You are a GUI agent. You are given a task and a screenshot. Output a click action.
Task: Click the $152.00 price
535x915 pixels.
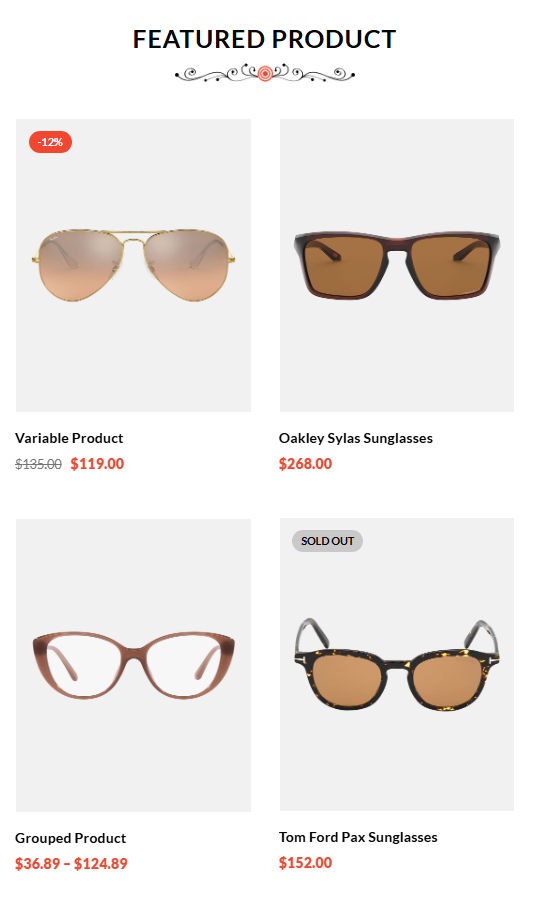point(305,863)
